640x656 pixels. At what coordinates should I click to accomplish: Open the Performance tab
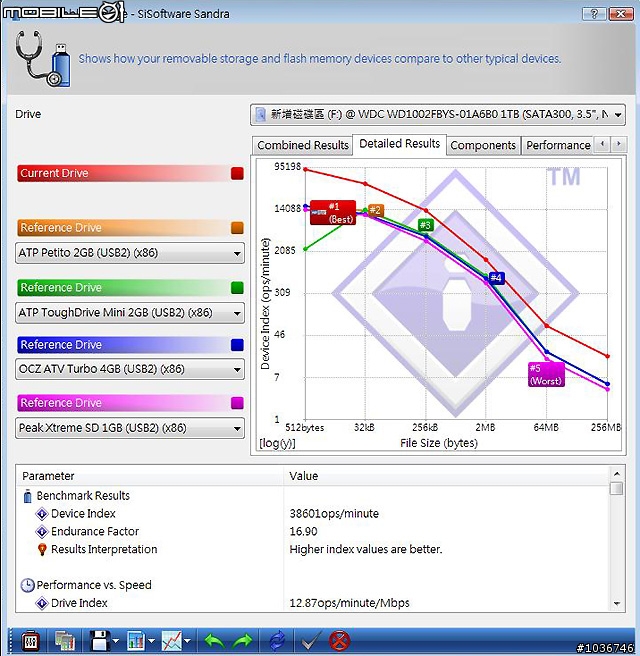click(x=558, y=145)
